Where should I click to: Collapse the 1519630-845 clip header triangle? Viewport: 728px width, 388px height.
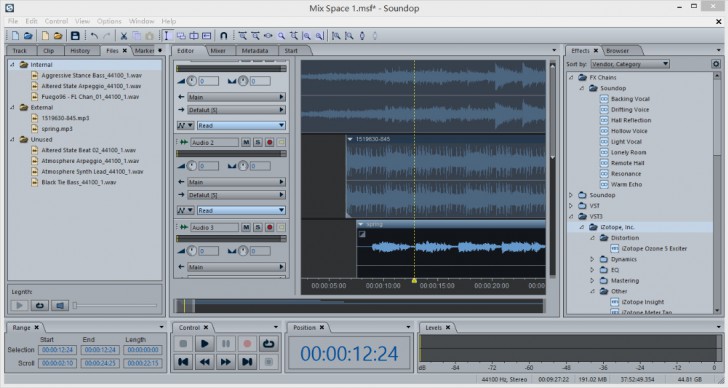[x=350, y=139]
